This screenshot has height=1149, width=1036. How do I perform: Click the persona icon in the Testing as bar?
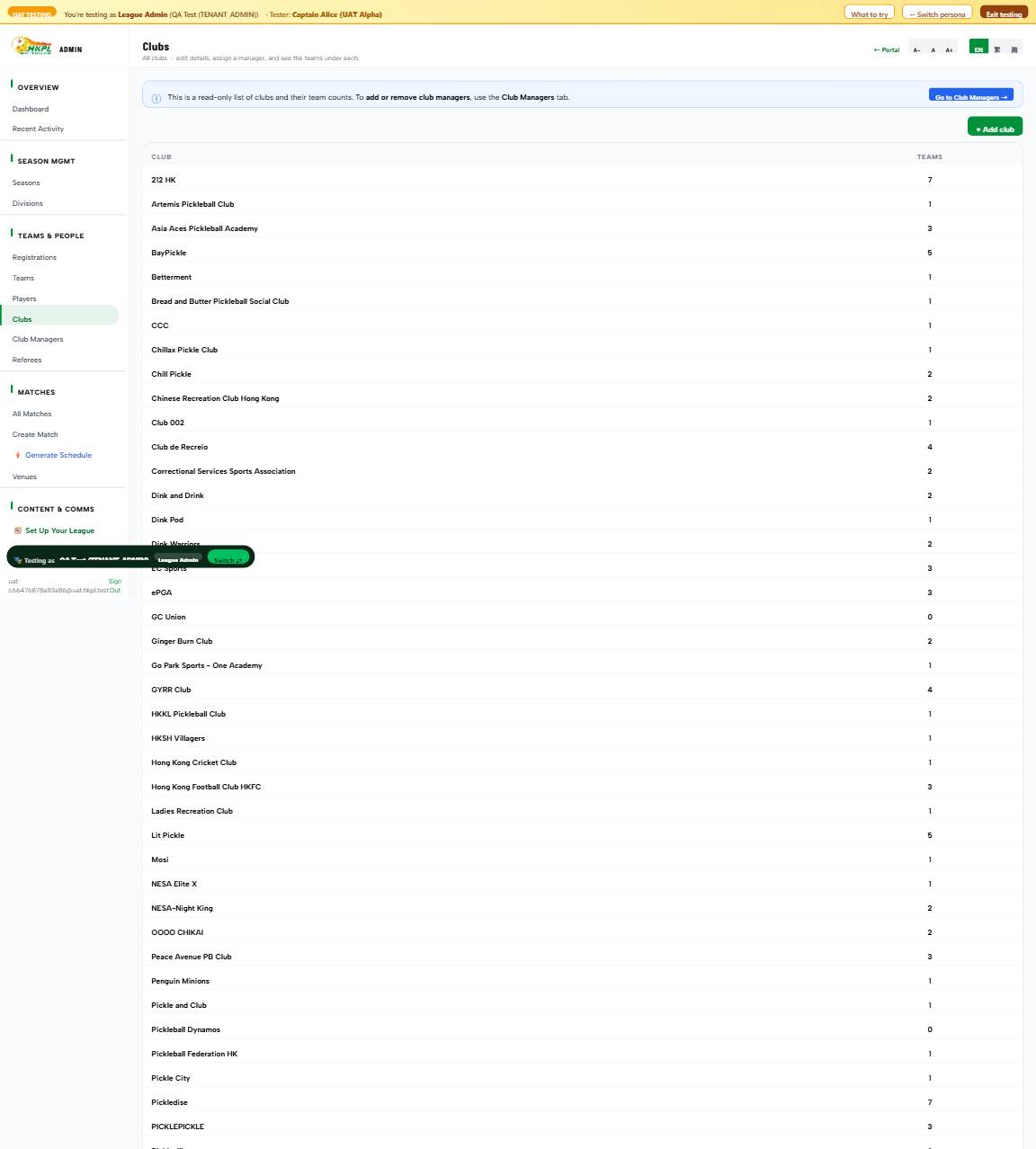pyautogui.click(x=18, y=560)
